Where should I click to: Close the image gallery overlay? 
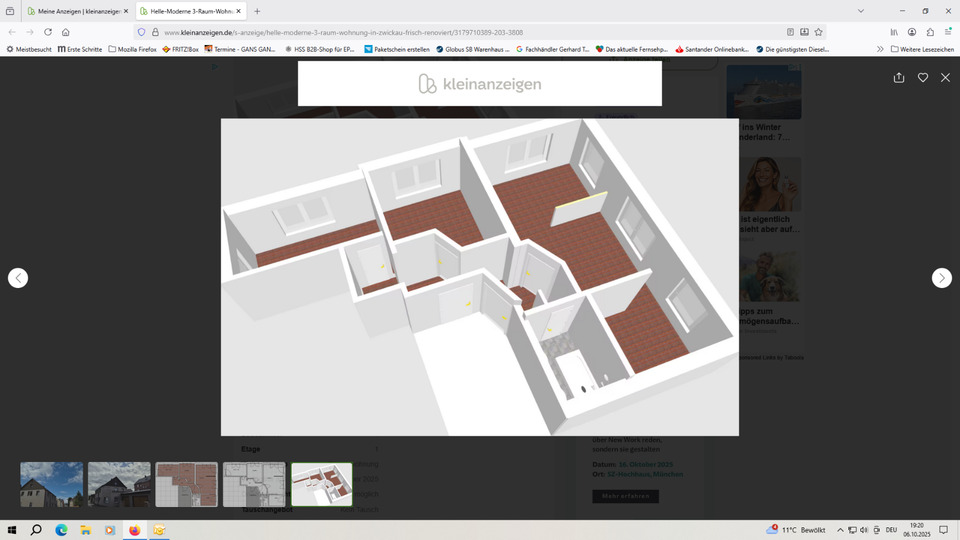945,77
